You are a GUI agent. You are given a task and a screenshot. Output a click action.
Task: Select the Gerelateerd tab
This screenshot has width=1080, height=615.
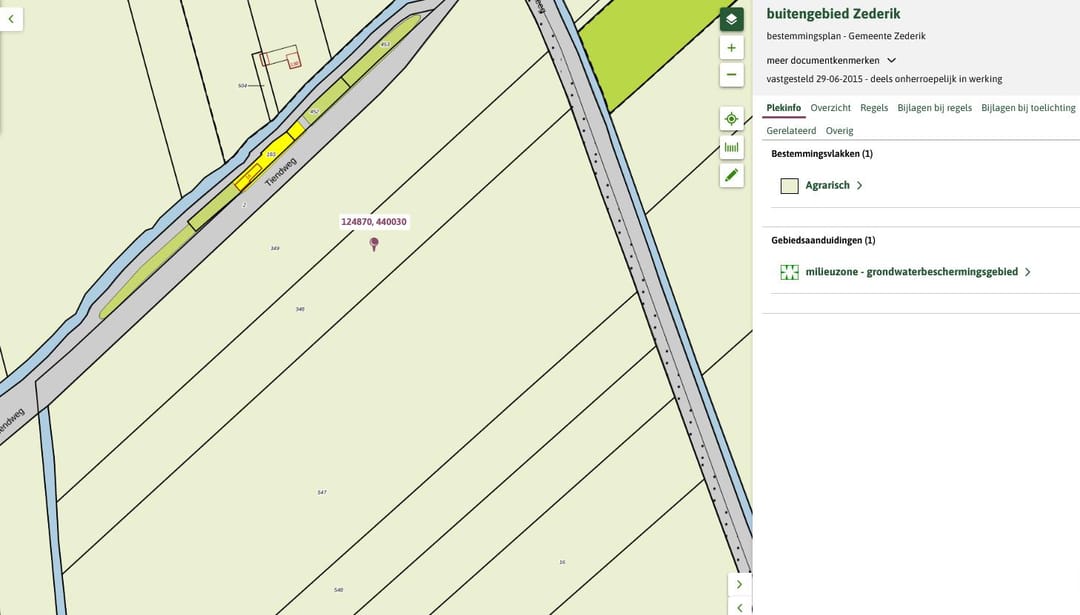pyautogui.click(x=791, y=131)
